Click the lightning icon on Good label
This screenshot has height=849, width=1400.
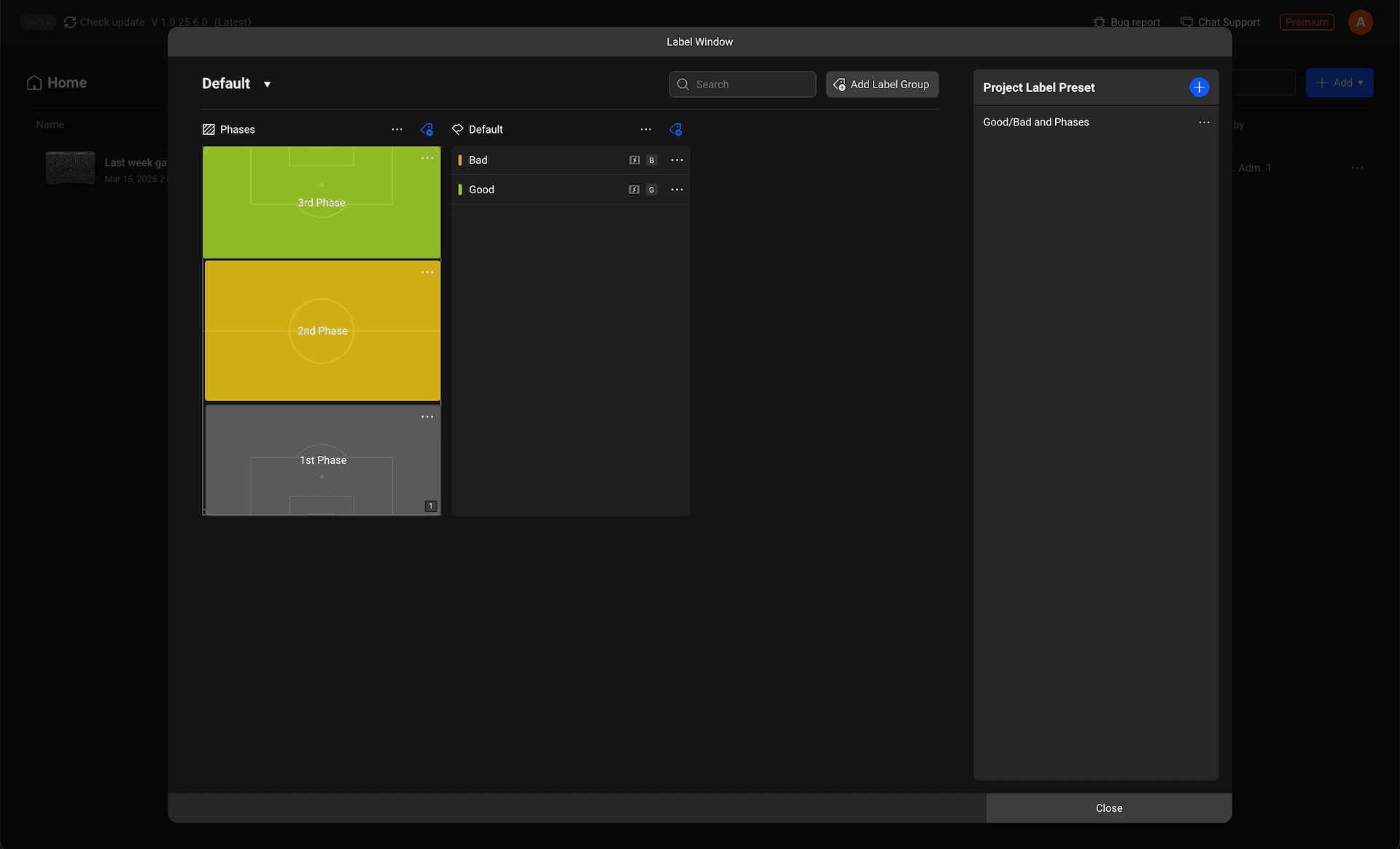point(634,190)
